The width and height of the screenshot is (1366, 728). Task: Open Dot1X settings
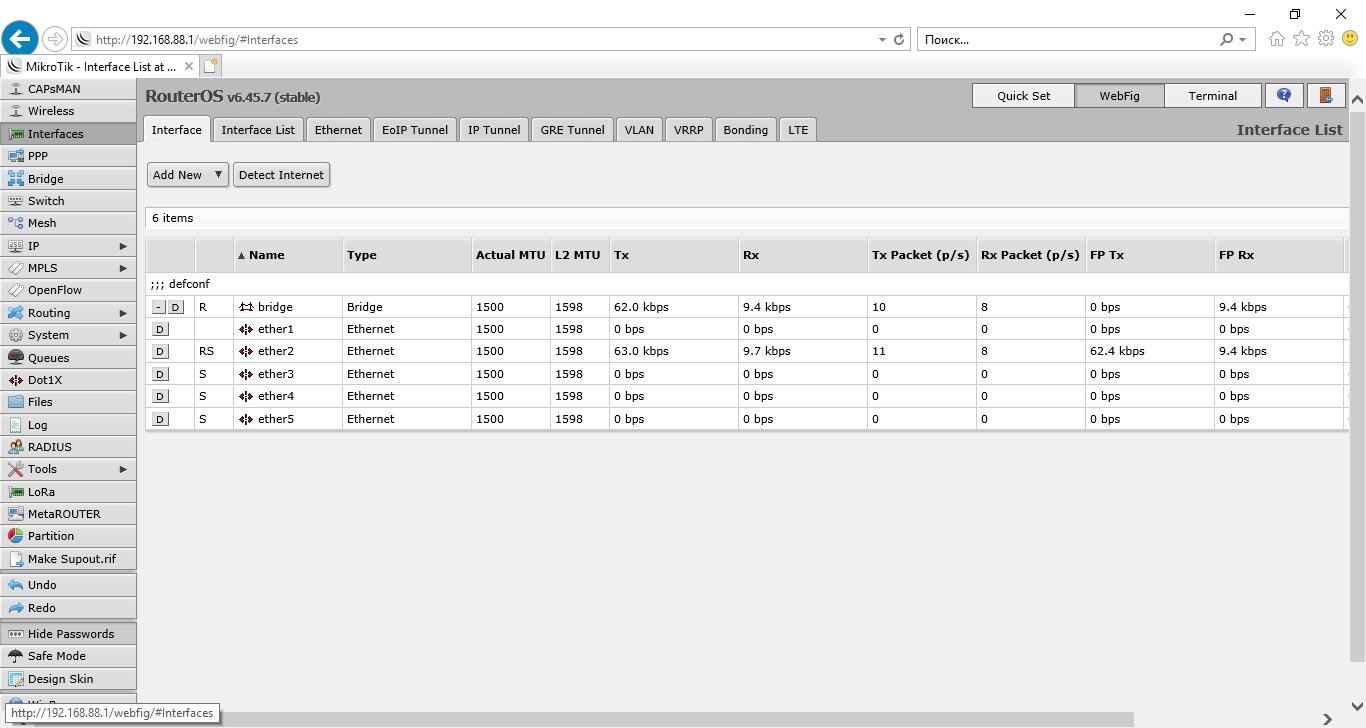tap(68, 380)
